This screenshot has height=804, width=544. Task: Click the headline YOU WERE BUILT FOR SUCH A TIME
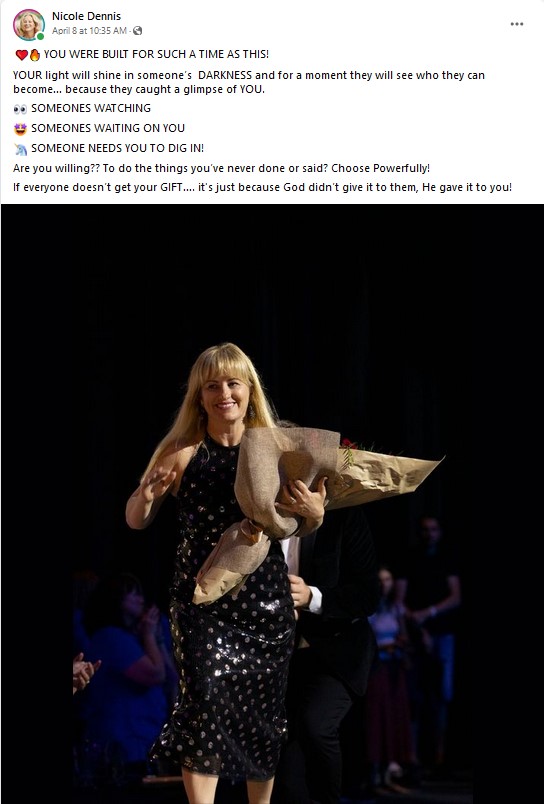coord(156,54)
